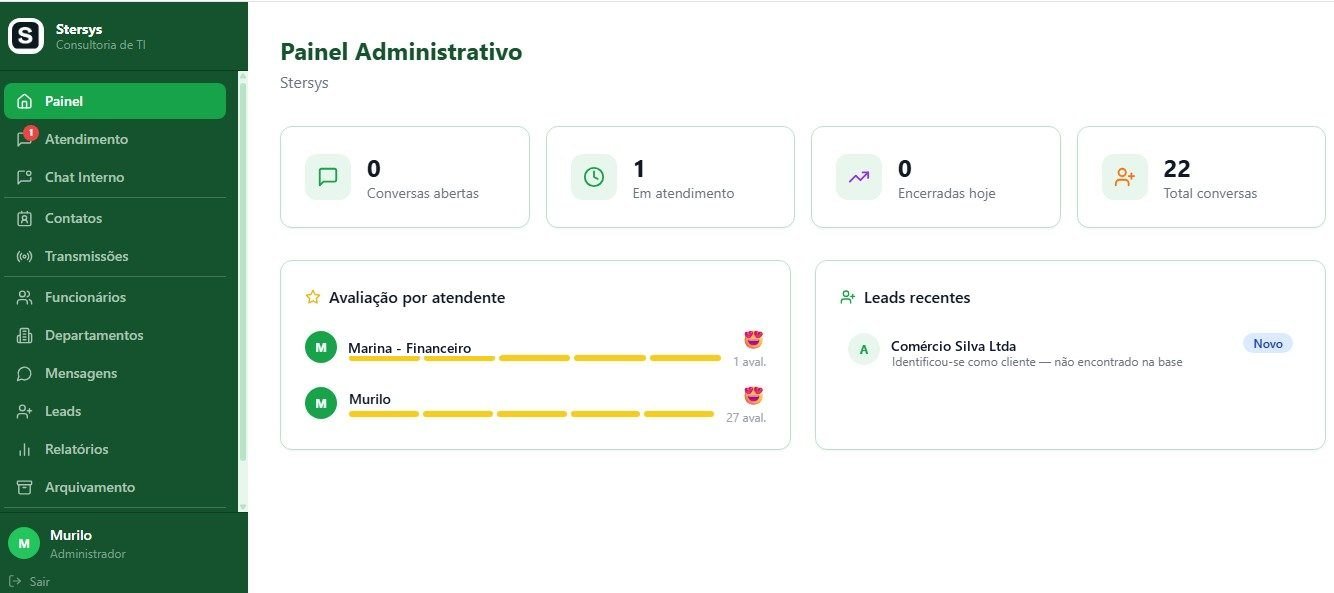Click the 22 total conversations value
The width and height of the screenshot is (1334, 593).
click(x=1177, y=169)
